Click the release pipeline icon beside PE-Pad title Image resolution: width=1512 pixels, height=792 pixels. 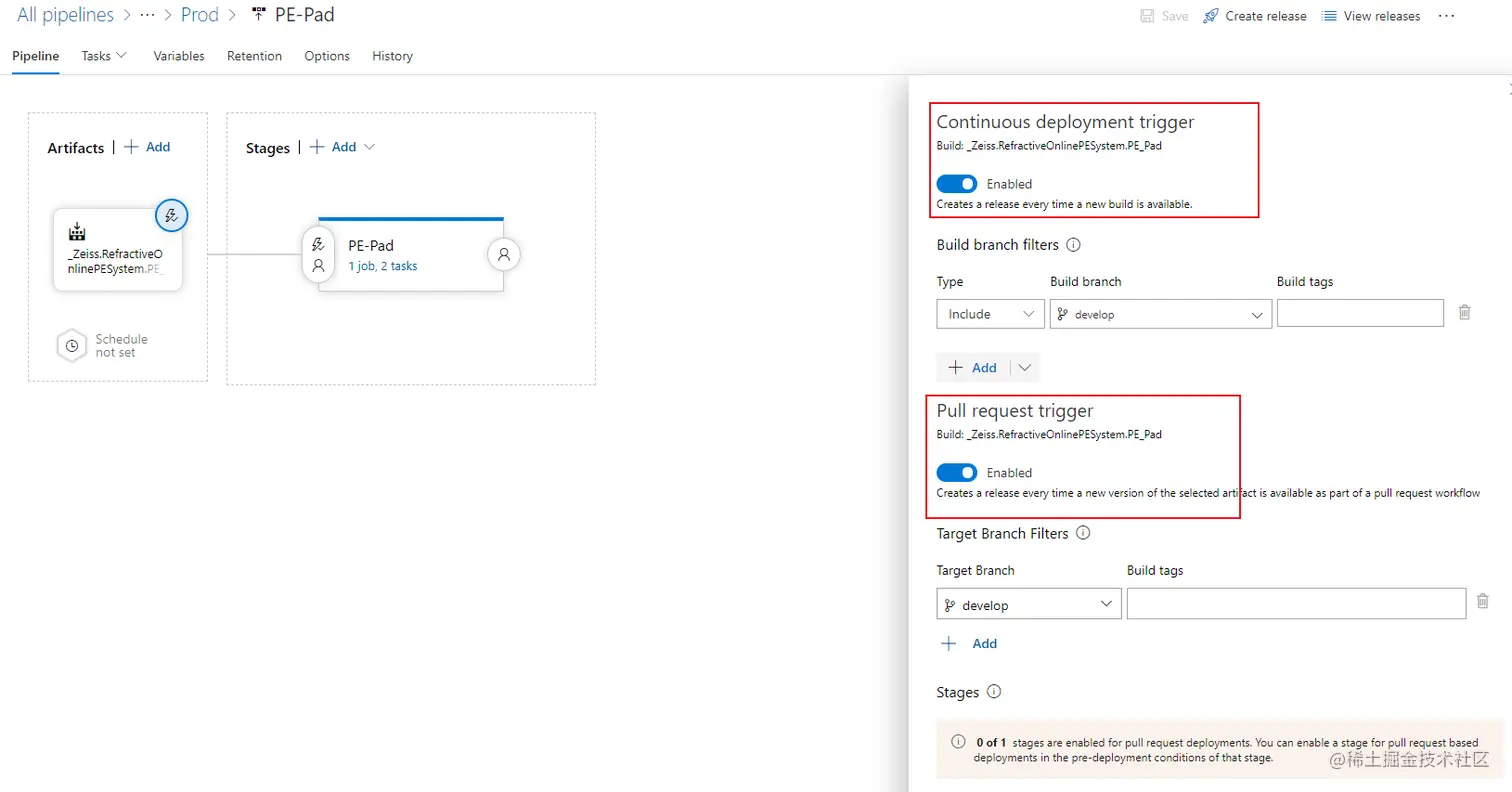click(259, 16)
